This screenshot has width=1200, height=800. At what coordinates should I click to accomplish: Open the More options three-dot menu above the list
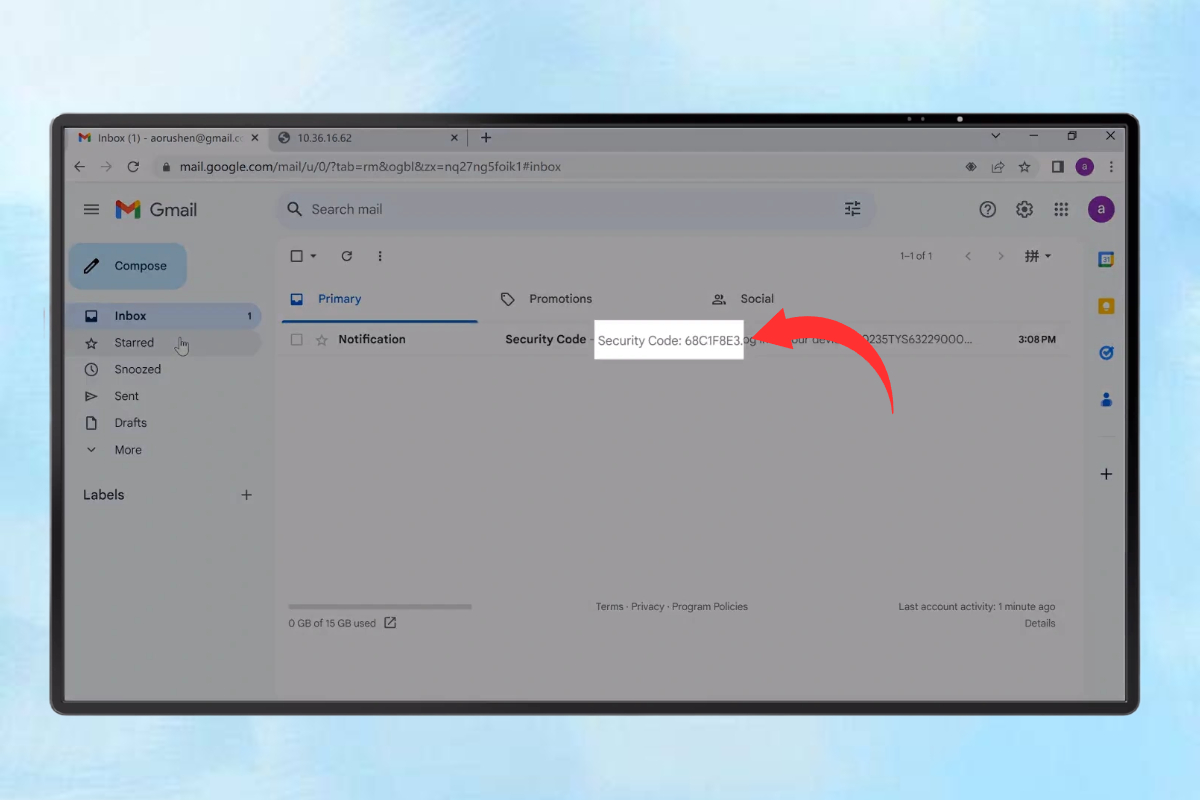point(380,256)
